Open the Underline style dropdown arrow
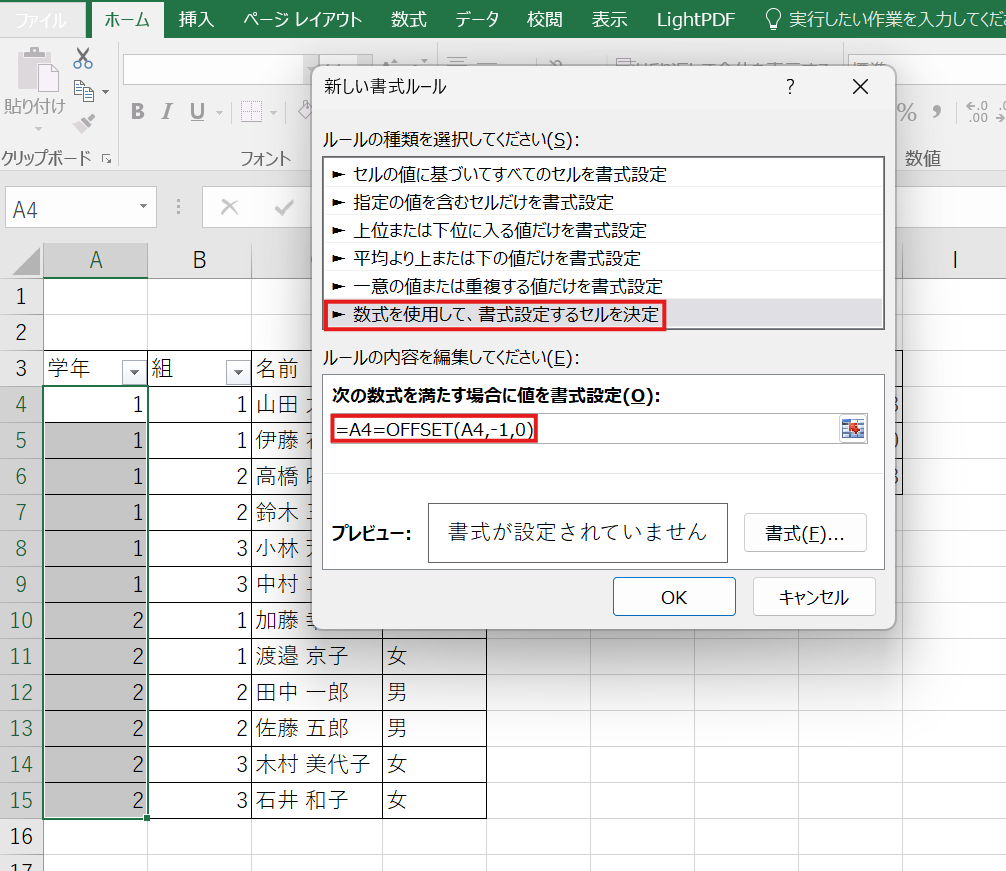 [x=219, y=113]
